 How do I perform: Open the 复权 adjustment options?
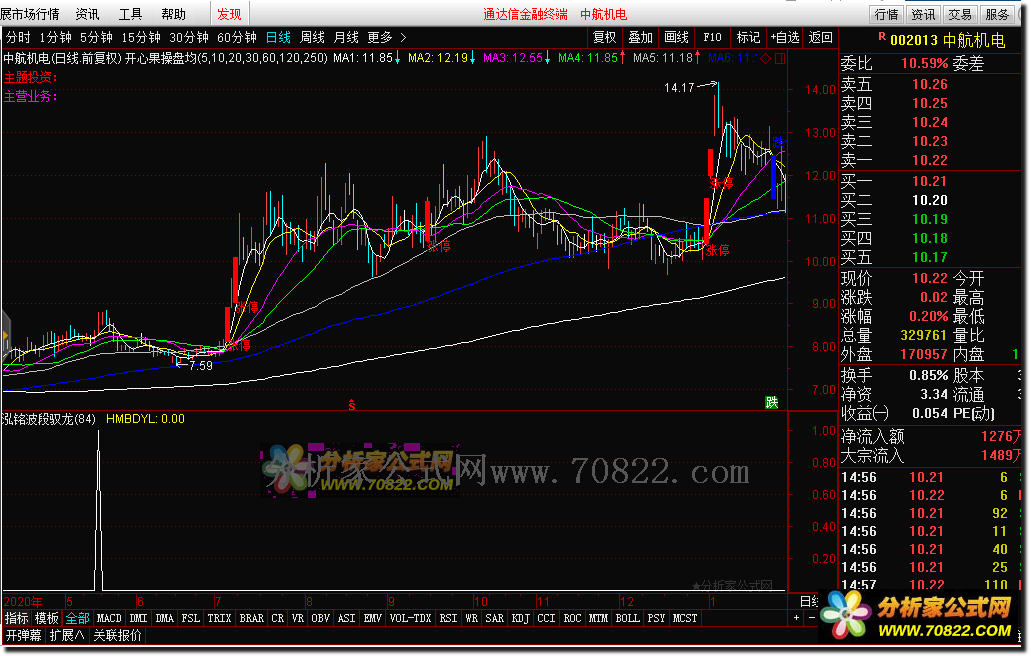(605, 37)
